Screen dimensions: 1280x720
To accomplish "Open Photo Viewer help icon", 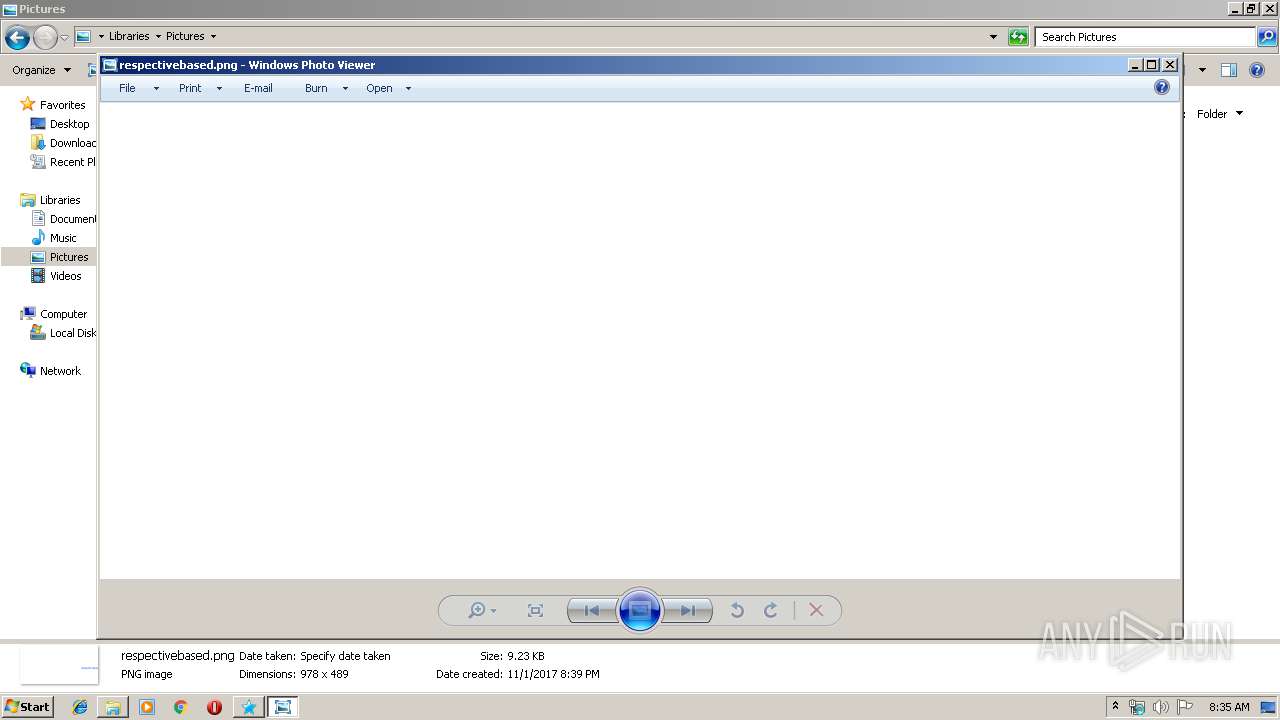I will pyautogui.click(x=1162, y=88).
